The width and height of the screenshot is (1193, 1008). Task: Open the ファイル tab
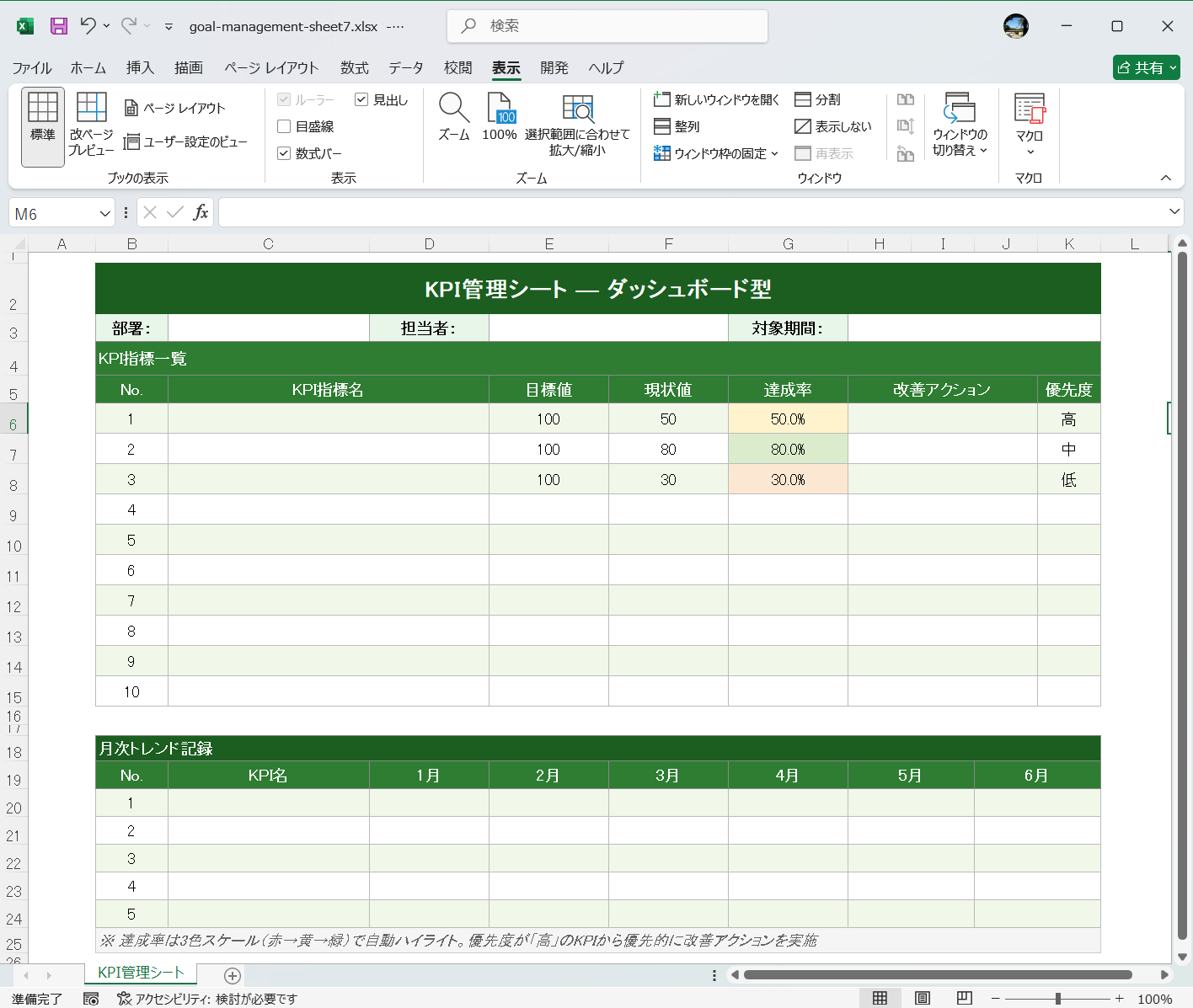tap(32, 68)
